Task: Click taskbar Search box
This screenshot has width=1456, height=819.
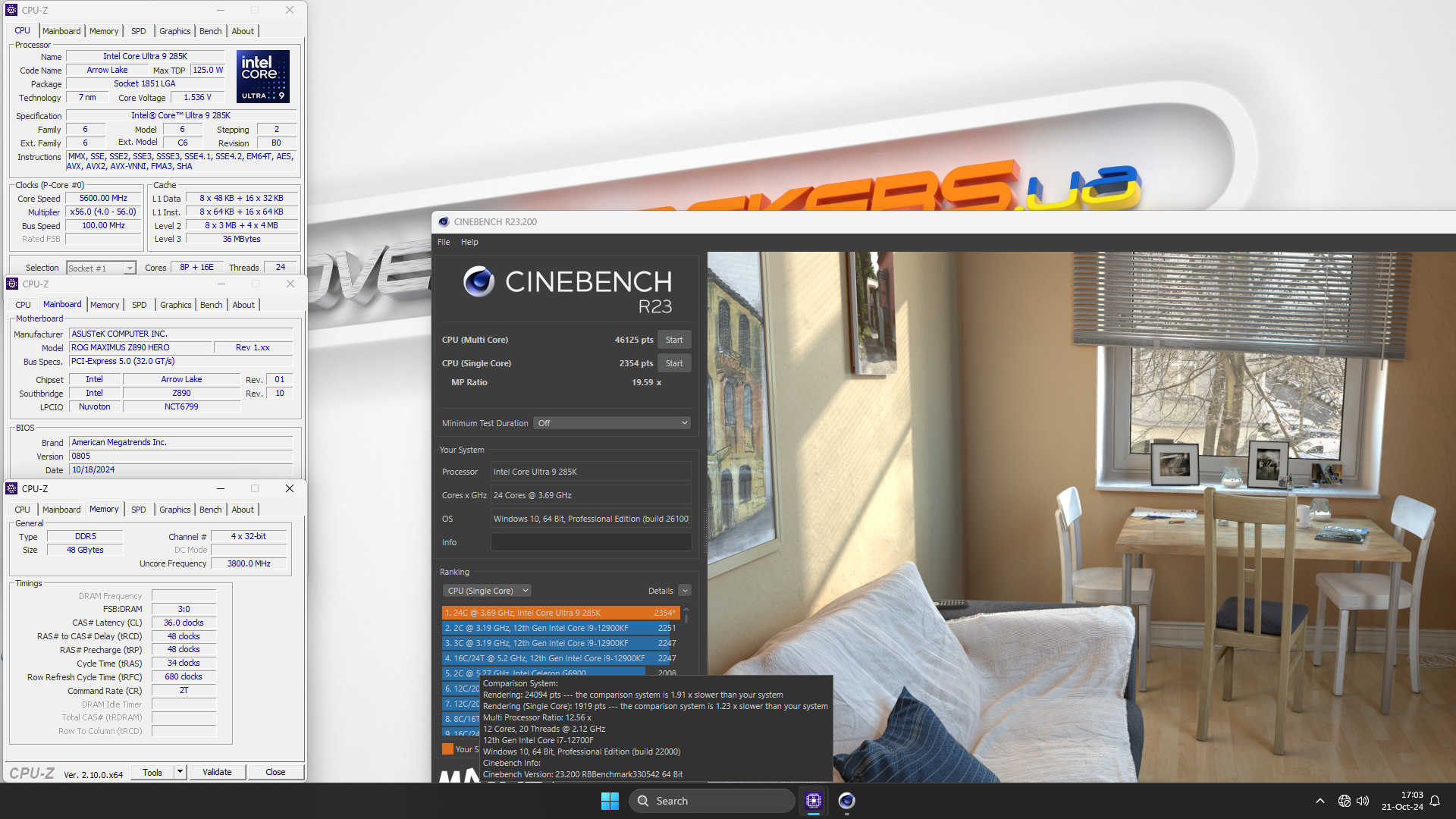Action: coord(711,801)
